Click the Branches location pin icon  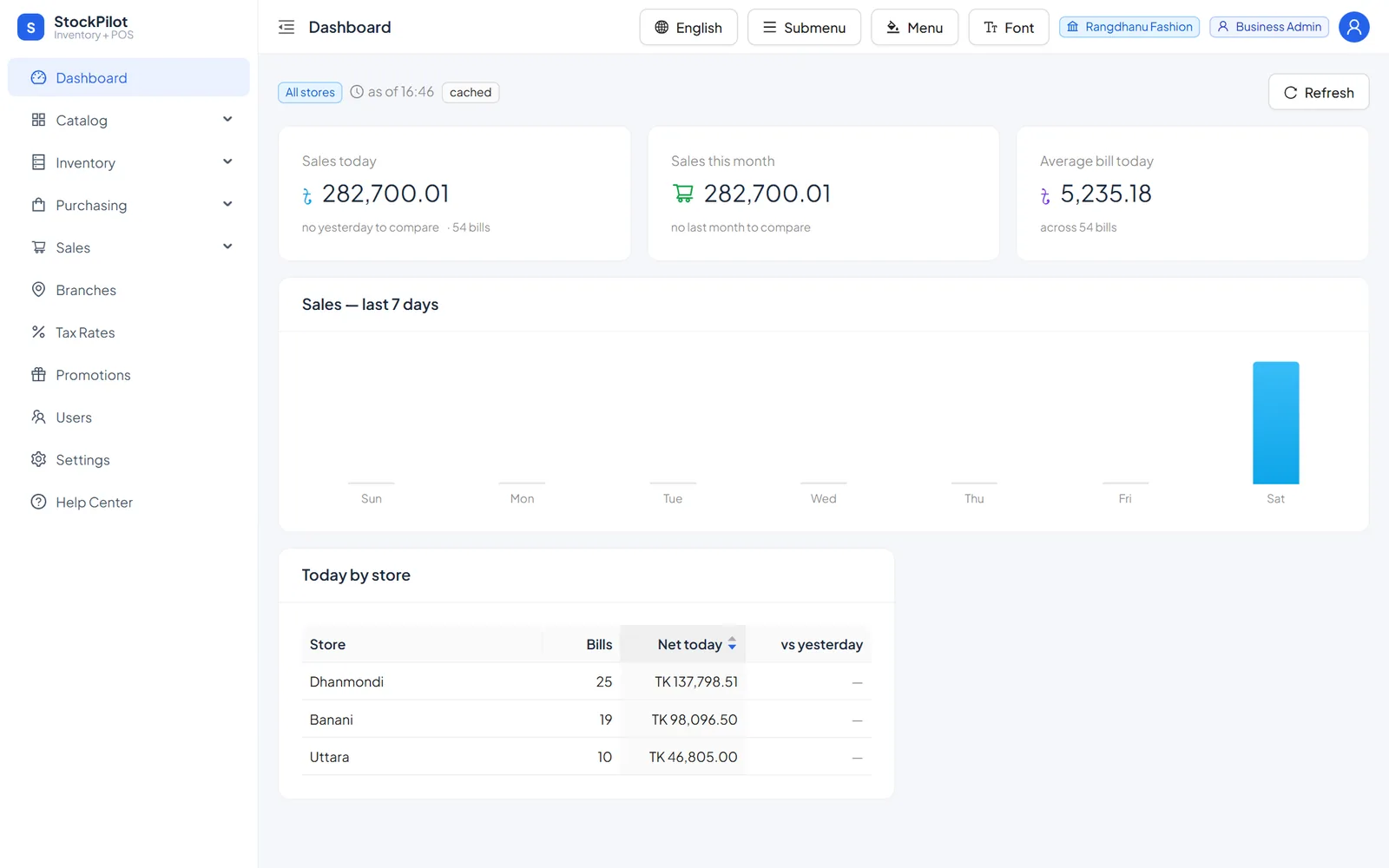[38, 290]
